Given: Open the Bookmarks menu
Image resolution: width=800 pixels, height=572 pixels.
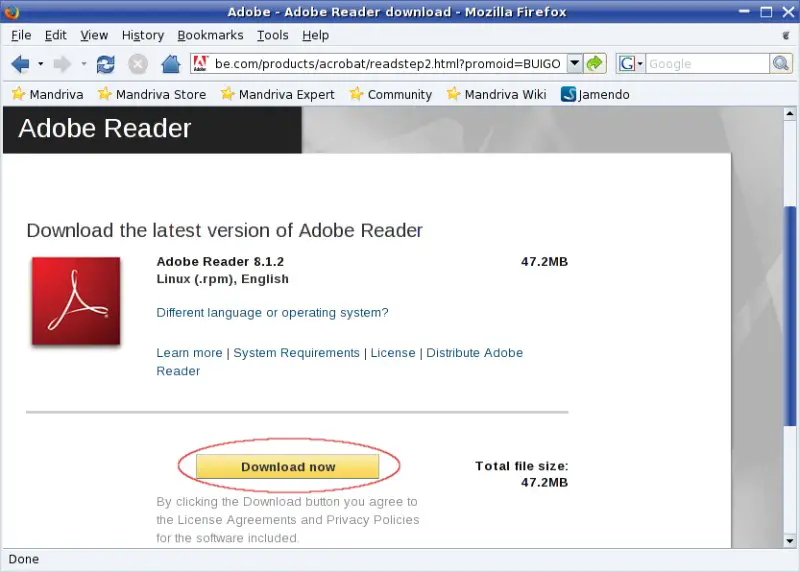Looking at the screenshot, I should (210, 35).
